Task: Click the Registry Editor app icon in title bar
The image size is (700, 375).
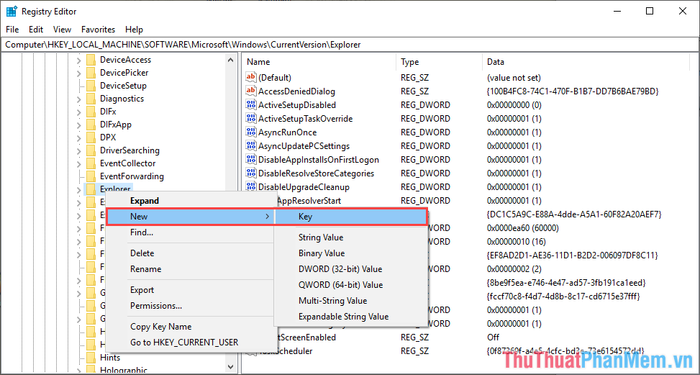Action: (x=11, y=11)
